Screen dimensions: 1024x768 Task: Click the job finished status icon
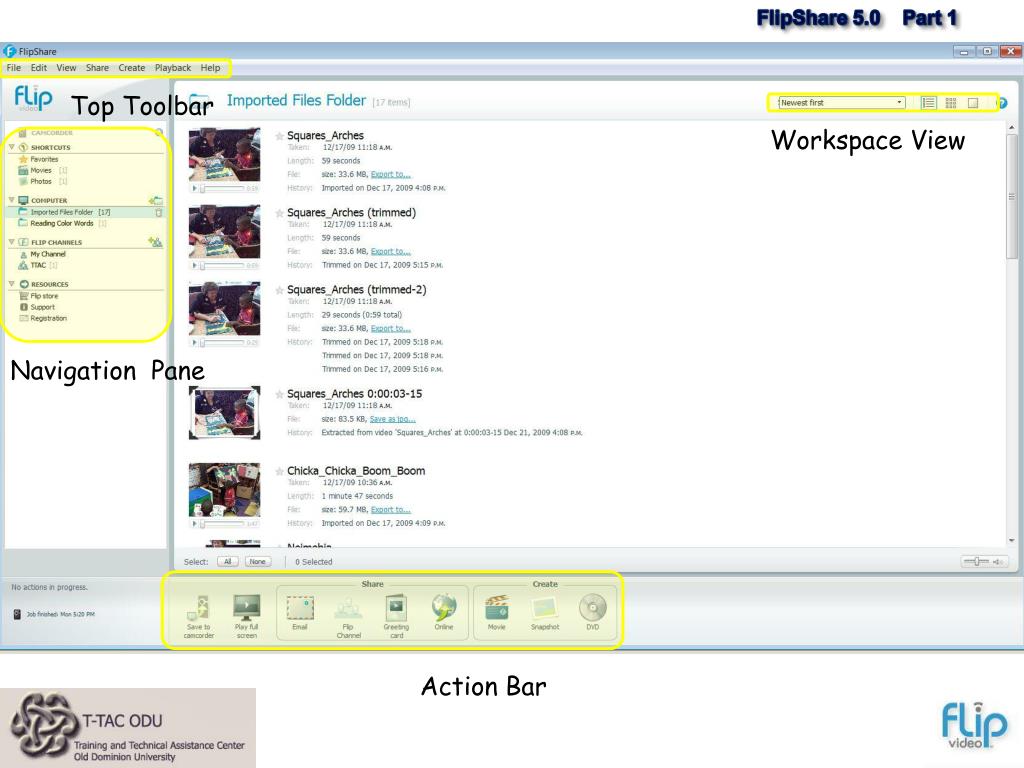pos(17,615)
